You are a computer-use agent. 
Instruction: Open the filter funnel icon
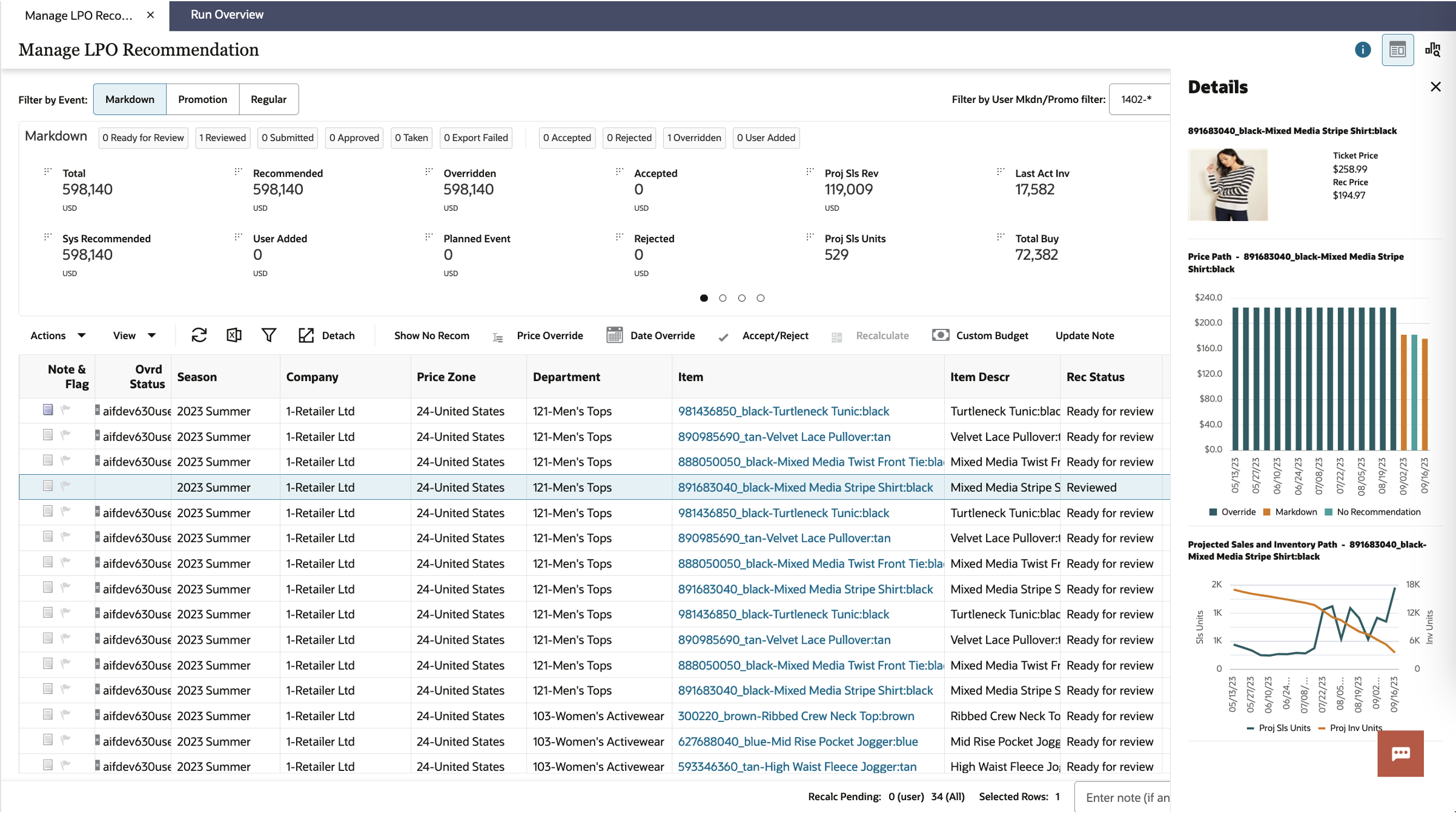point(269,335)
